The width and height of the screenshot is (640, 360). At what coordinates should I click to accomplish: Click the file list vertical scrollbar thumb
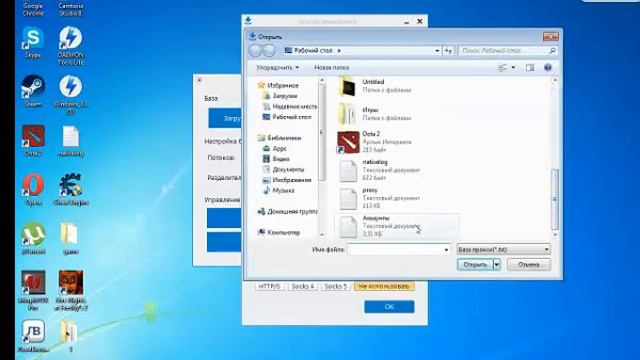(555, 199)
